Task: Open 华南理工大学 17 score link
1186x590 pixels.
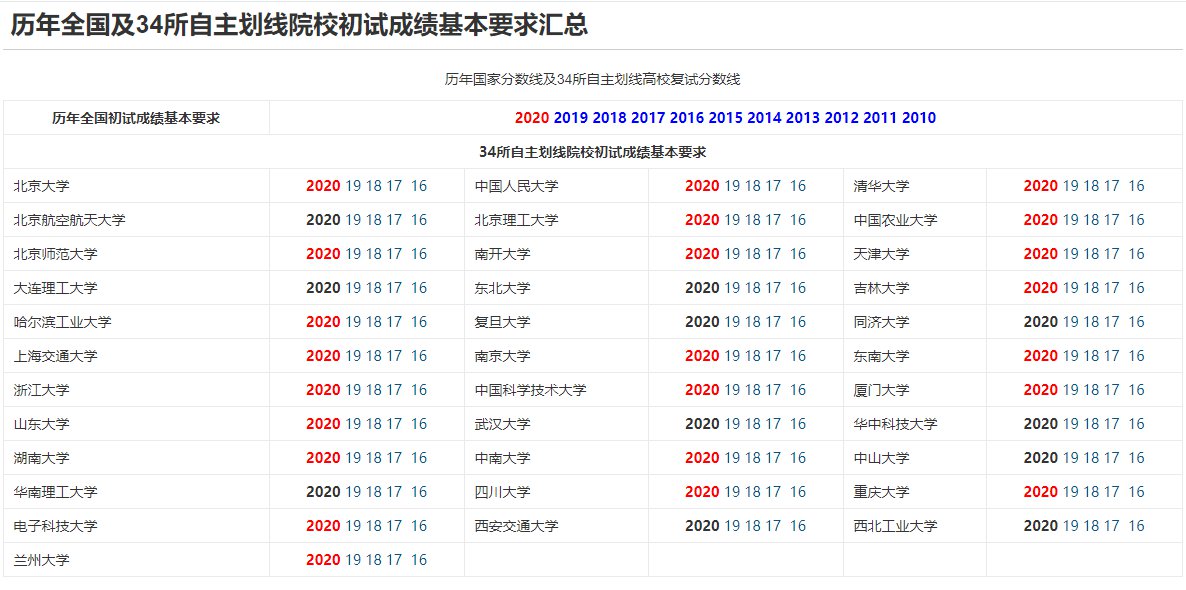Action: 394,492
